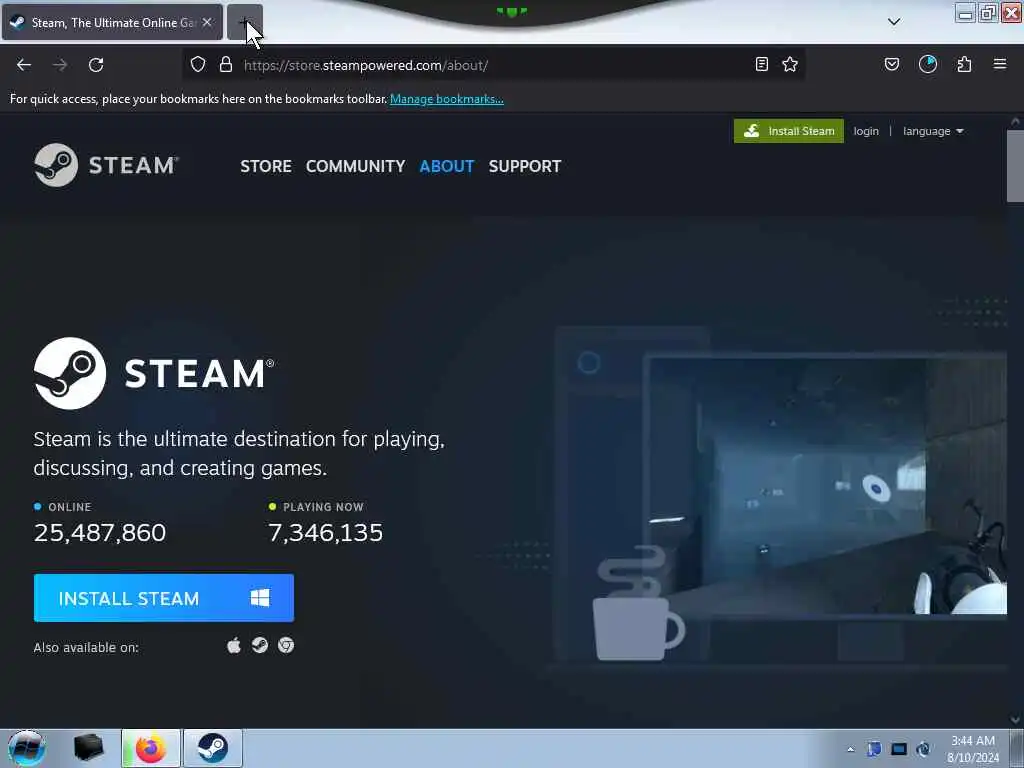Open the login link

866,131
